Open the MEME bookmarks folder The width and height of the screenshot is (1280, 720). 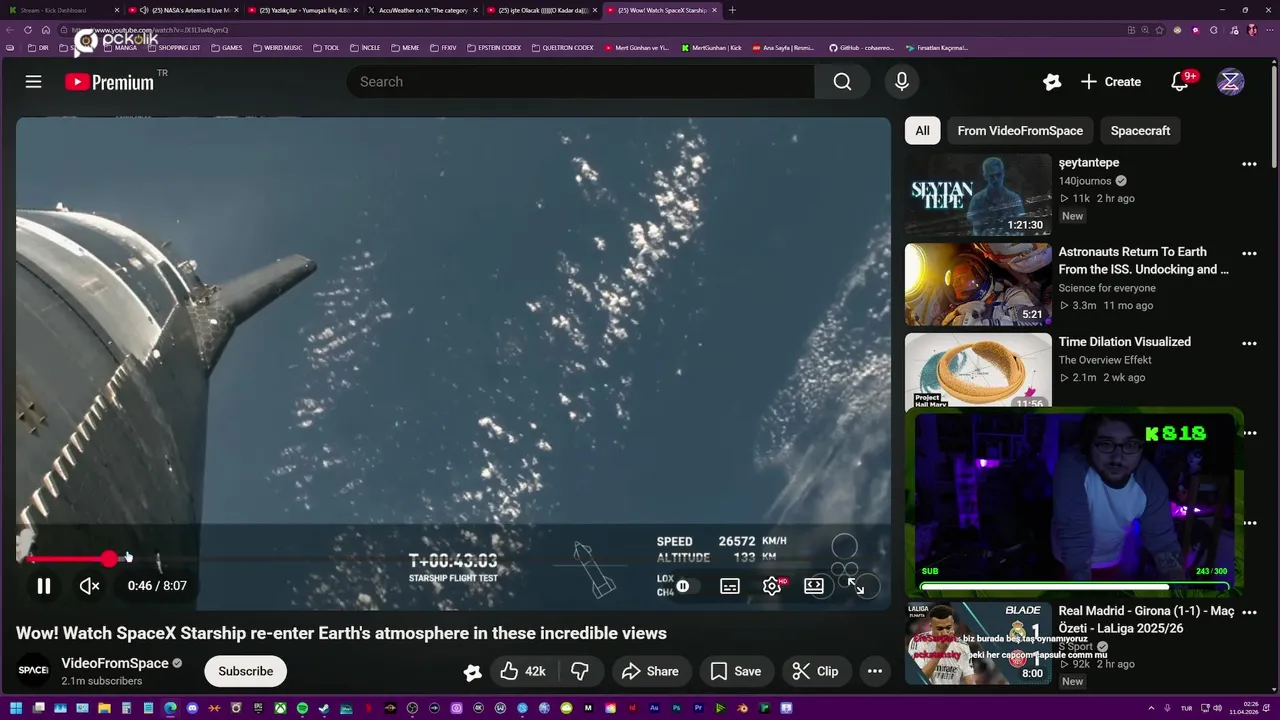click(405, 48)
